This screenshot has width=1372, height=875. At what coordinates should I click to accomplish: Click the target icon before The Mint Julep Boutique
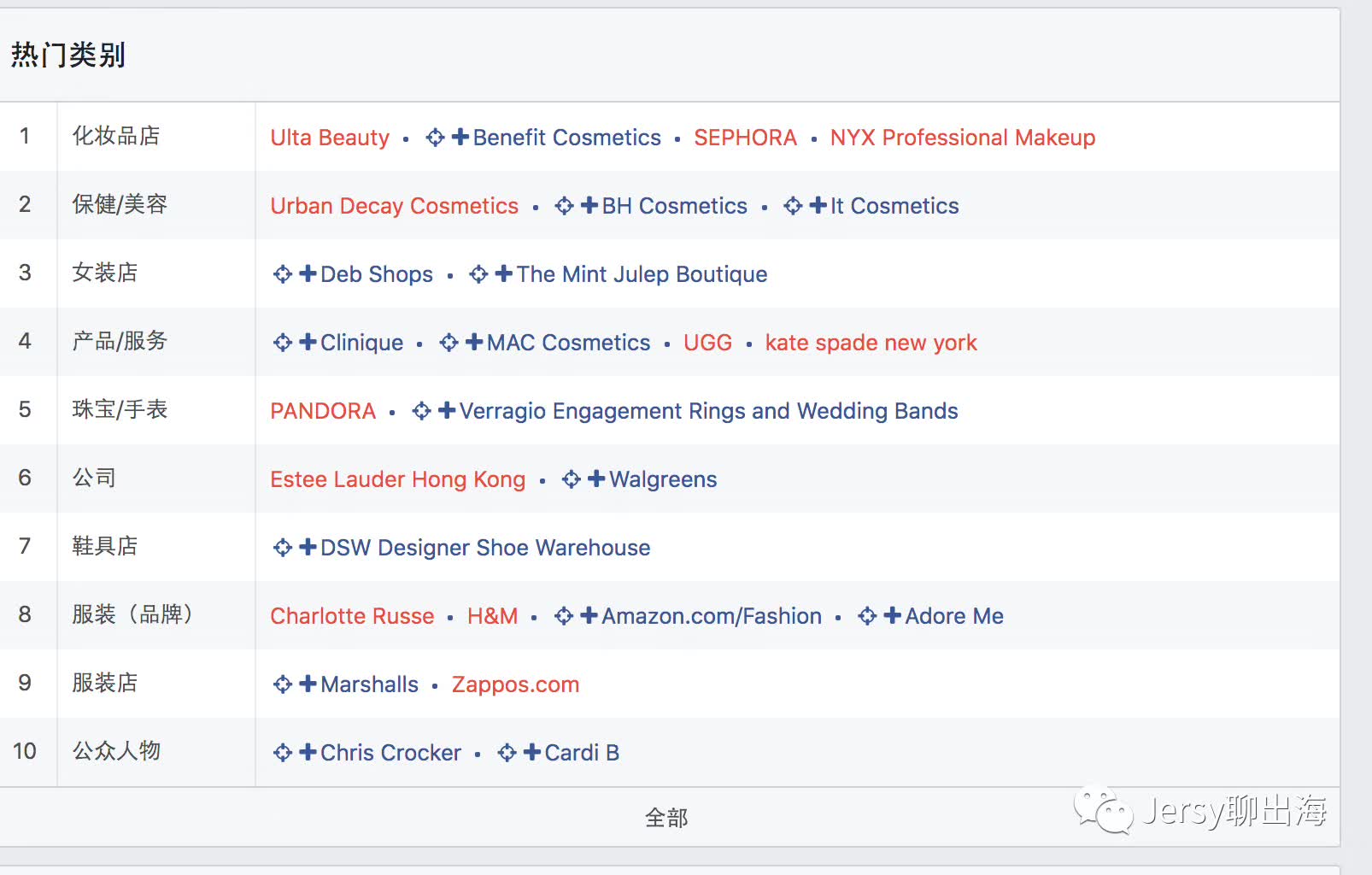(x=479, y=274)
